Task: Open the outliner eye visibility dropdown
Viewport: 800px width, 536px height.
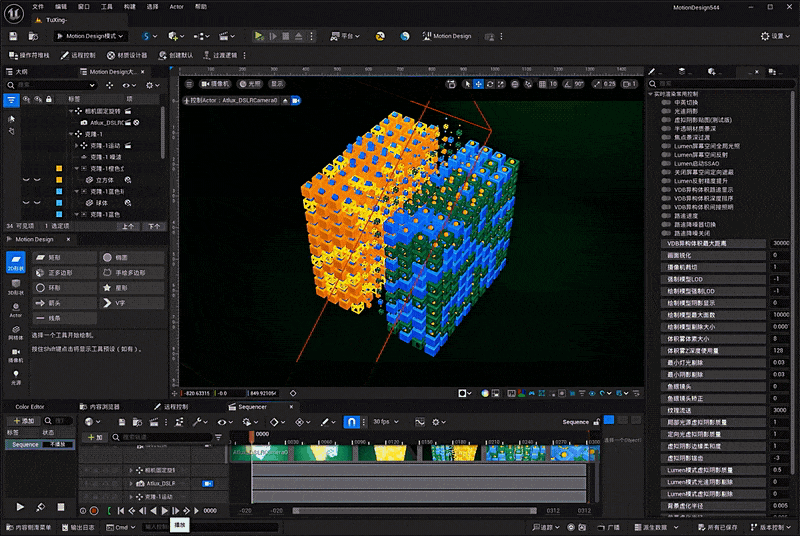Action: pos(129,86)
